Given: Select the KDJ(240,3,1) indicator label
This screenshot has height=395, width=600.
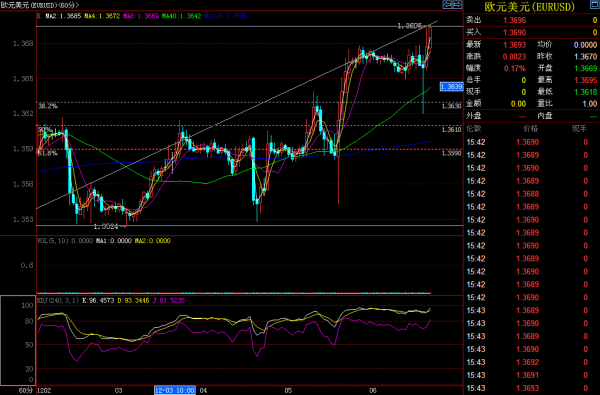Looking at the screenshot, I should tap(58, 300).
